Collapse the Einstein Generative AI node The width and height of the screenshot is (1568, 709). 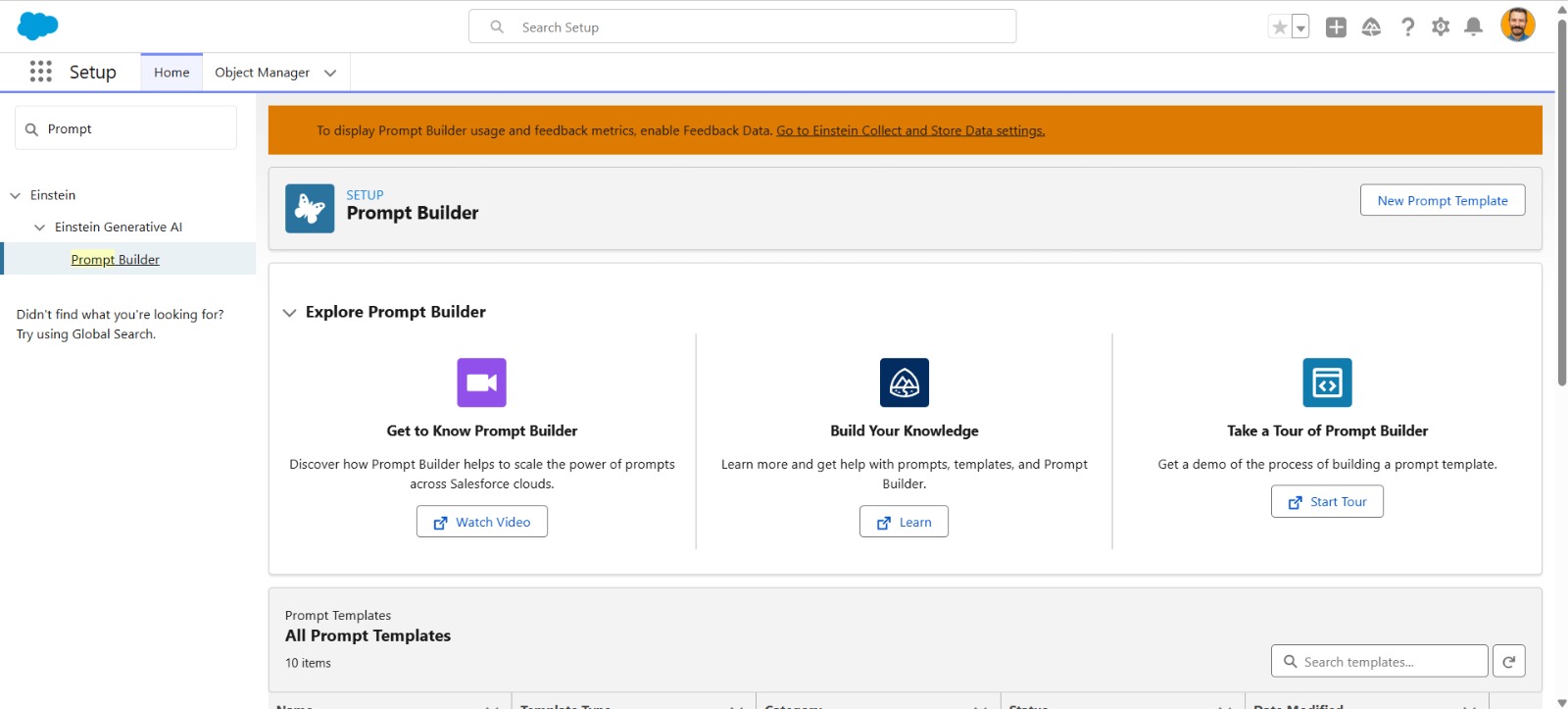(x=40, y=228)
